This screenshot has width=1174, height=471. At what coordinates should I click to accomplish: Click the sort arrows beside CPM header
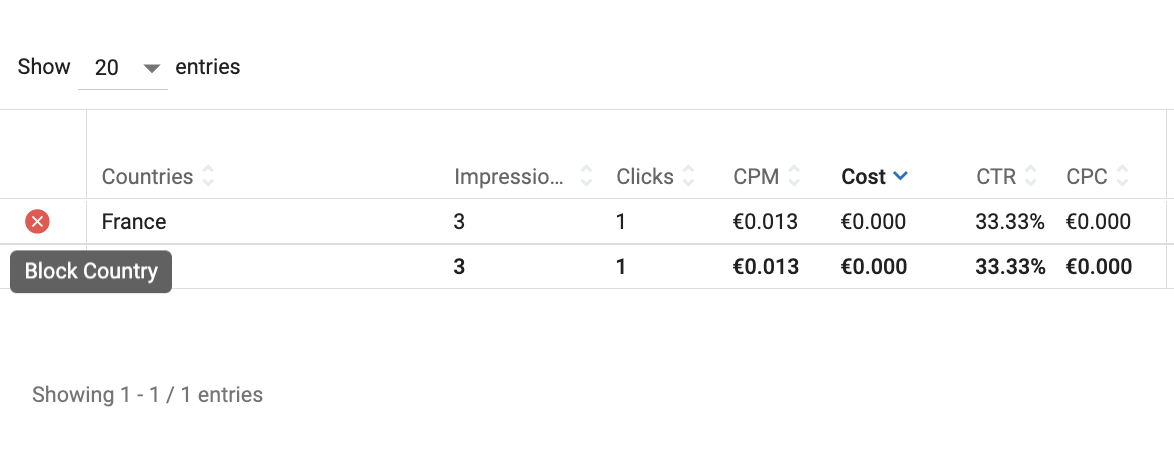point(794,177)
